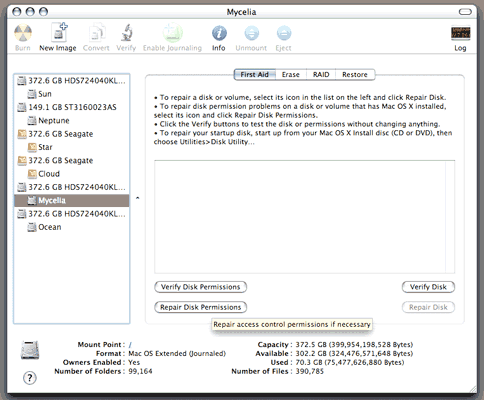This screenshot has width=484, height=400.
Task: Select the Cloud volume
Action: click(72, 174)
